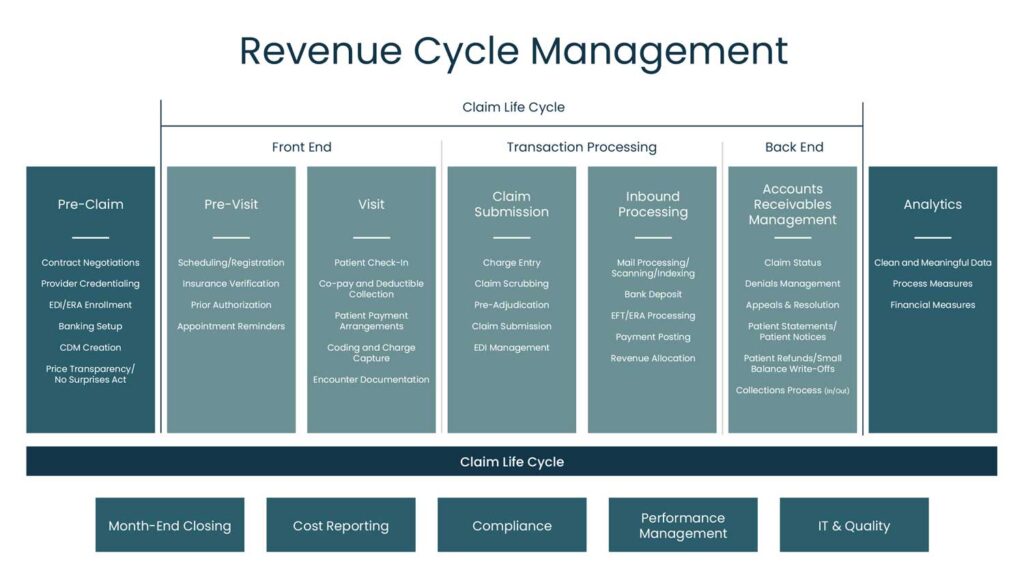The image size is (1024, 576).
Task: Click Payment Posting under Inbound Processing
Action: click(652, 337)
